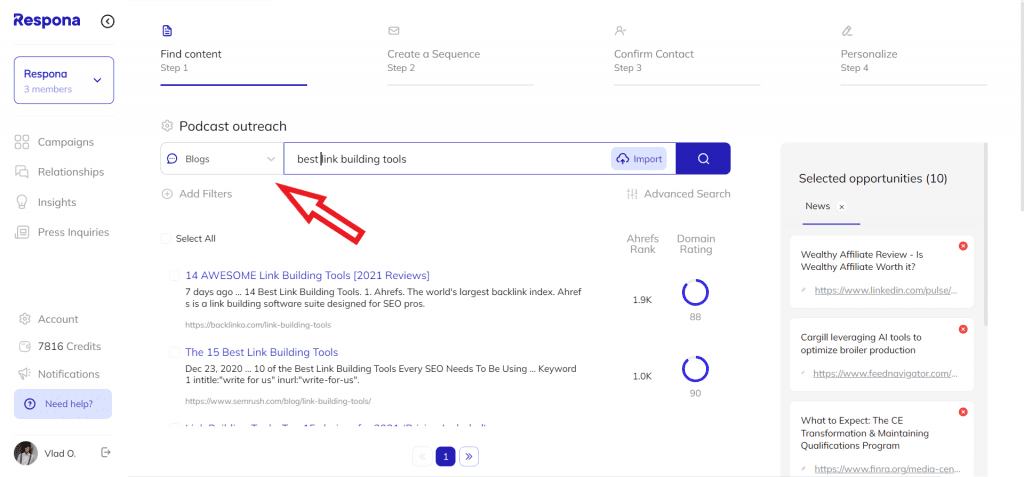Click the backlinko.com link-building-tools URL

tap(258, 324)
